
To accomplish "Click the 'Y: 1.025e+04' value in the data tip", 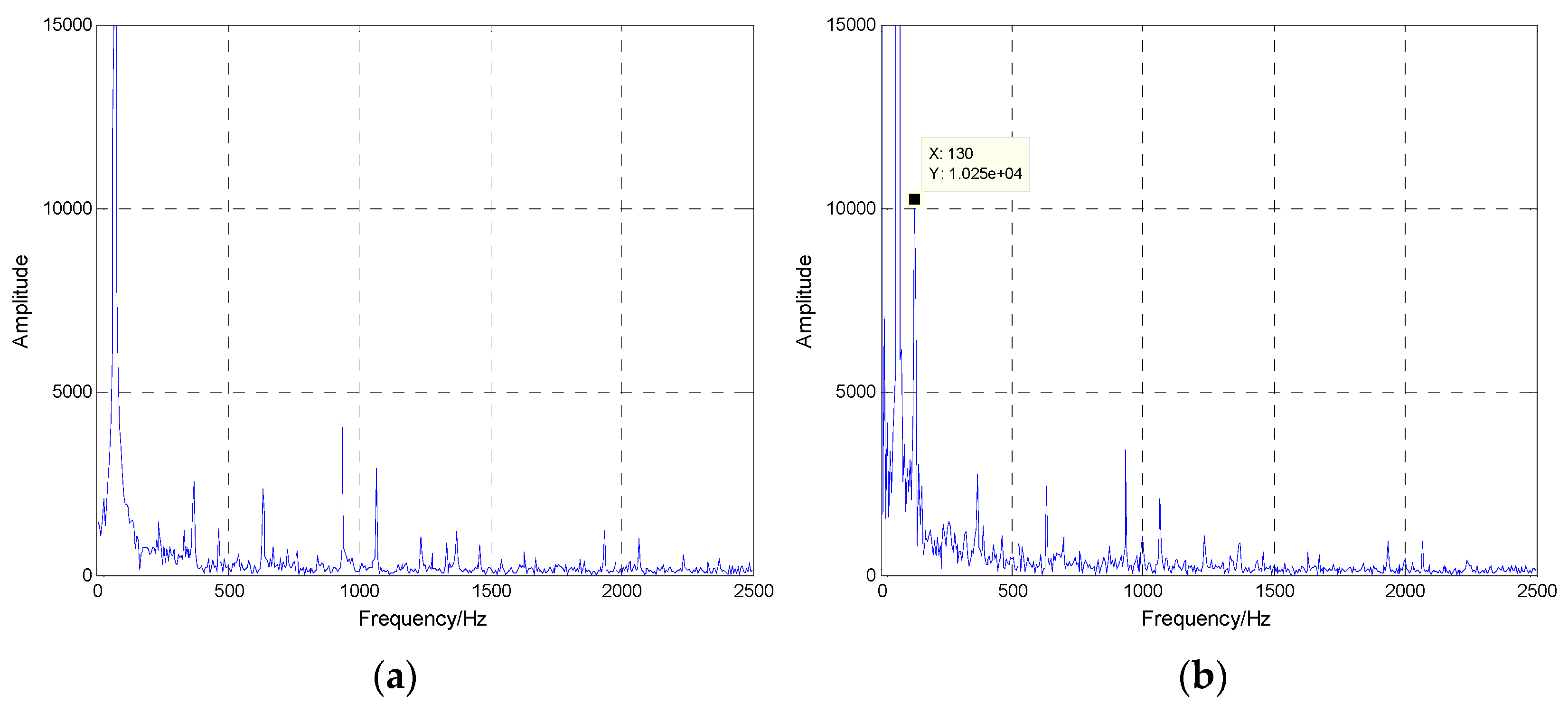I will coord(975,174).
